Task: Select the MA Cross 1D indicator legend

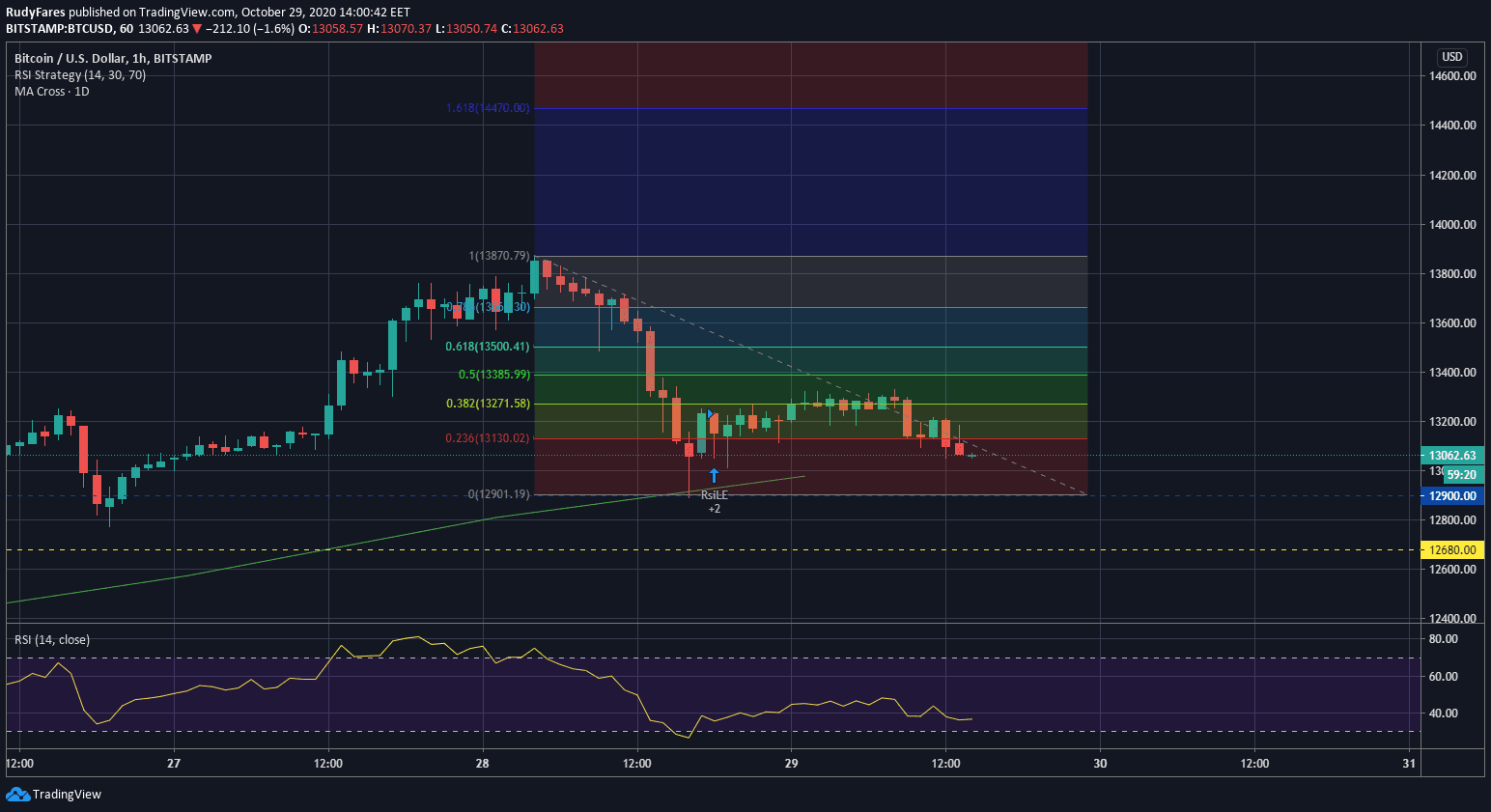Action: pos(52,92)
